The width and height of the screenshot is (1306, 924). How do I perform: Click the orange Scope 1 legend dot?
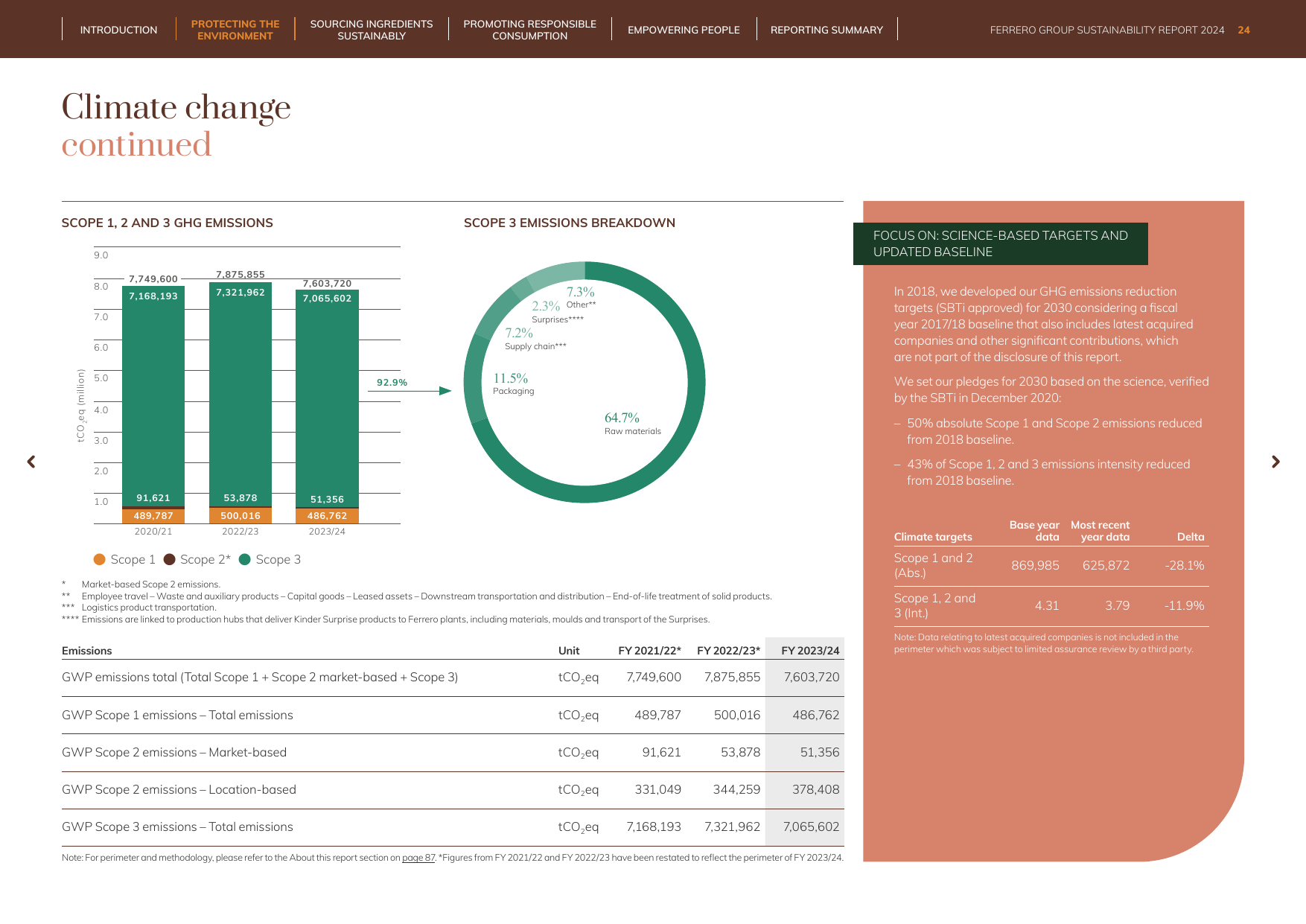point(100,559)
